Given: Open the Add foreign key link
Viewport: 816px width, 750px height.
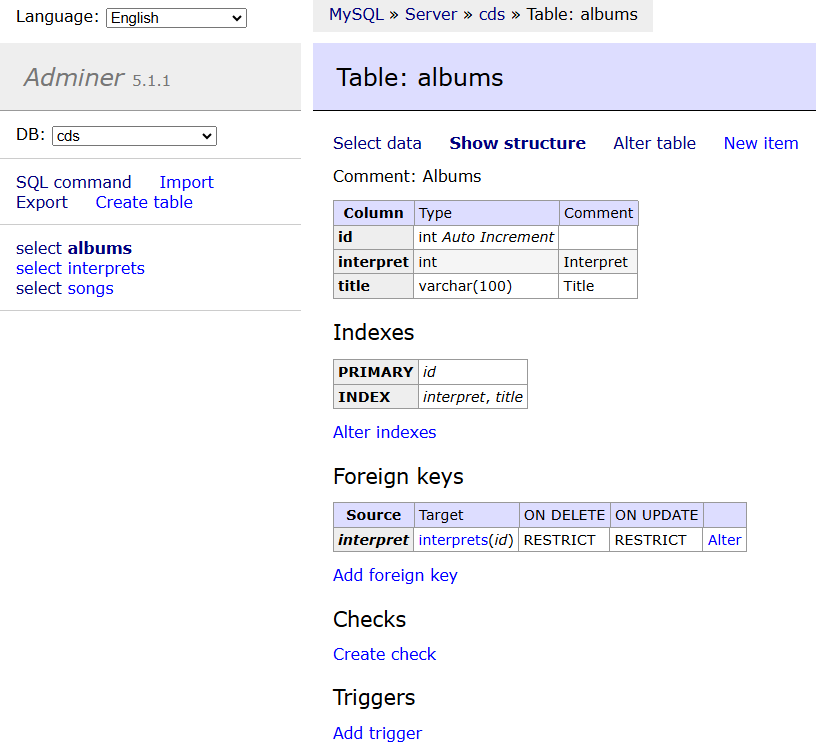Looking at the screenshot, I should (396, 575).
